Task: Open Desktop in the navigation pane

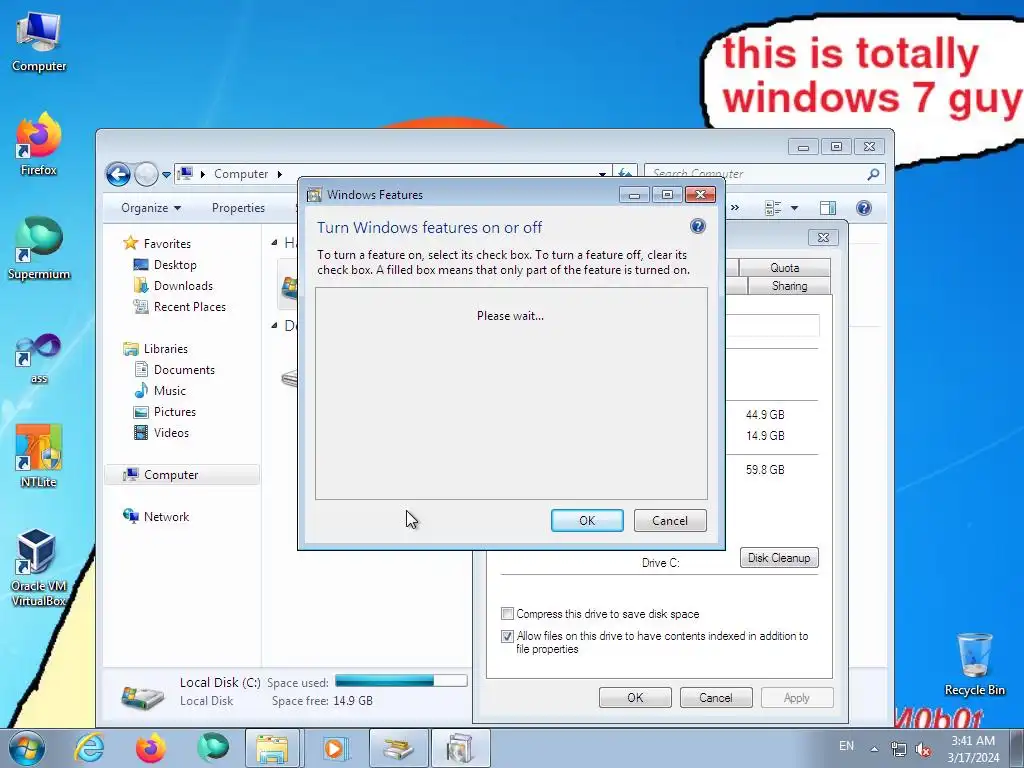Action: click(x=175, y=264)
